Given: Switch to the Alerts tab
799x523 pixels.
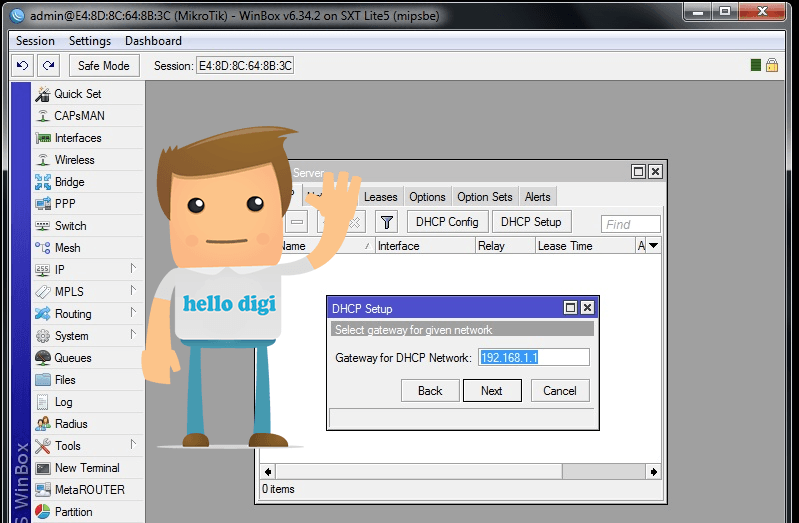Looking at the screenshot, I should (538, 197).
